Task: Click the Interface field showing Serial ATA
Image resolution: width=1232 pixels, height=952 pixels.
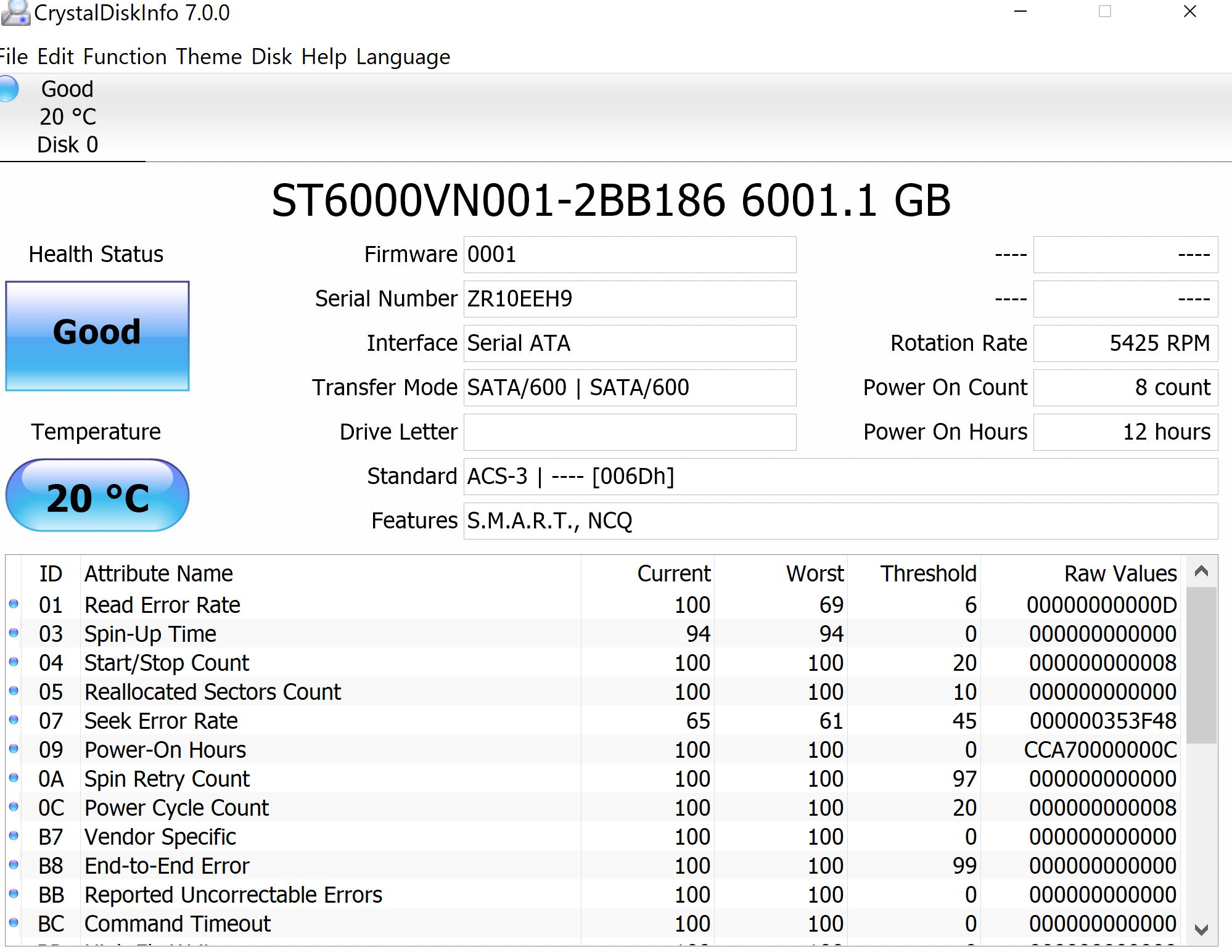Action: [630, 343]
